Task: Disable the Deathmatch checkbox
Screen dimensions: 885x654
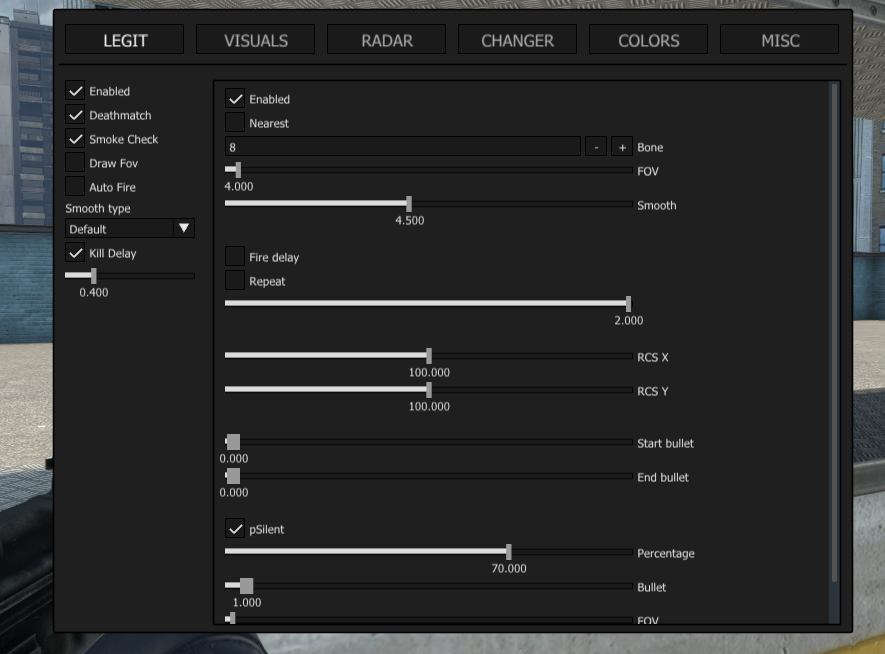Action: (x=76, y=115)
